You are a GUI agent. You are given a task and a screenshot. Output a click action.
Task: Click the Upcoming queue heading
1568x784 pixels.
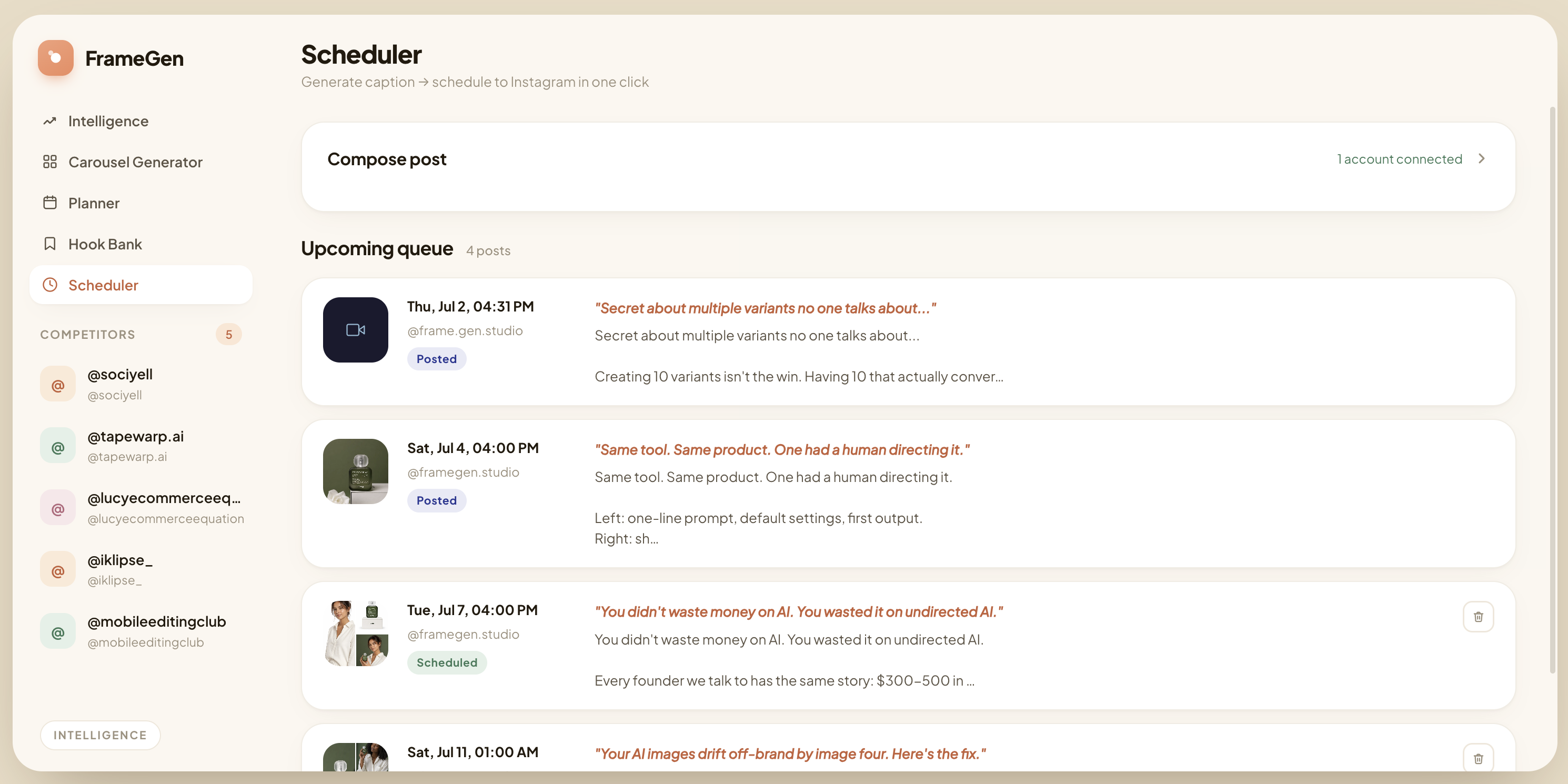coord(377,248)
